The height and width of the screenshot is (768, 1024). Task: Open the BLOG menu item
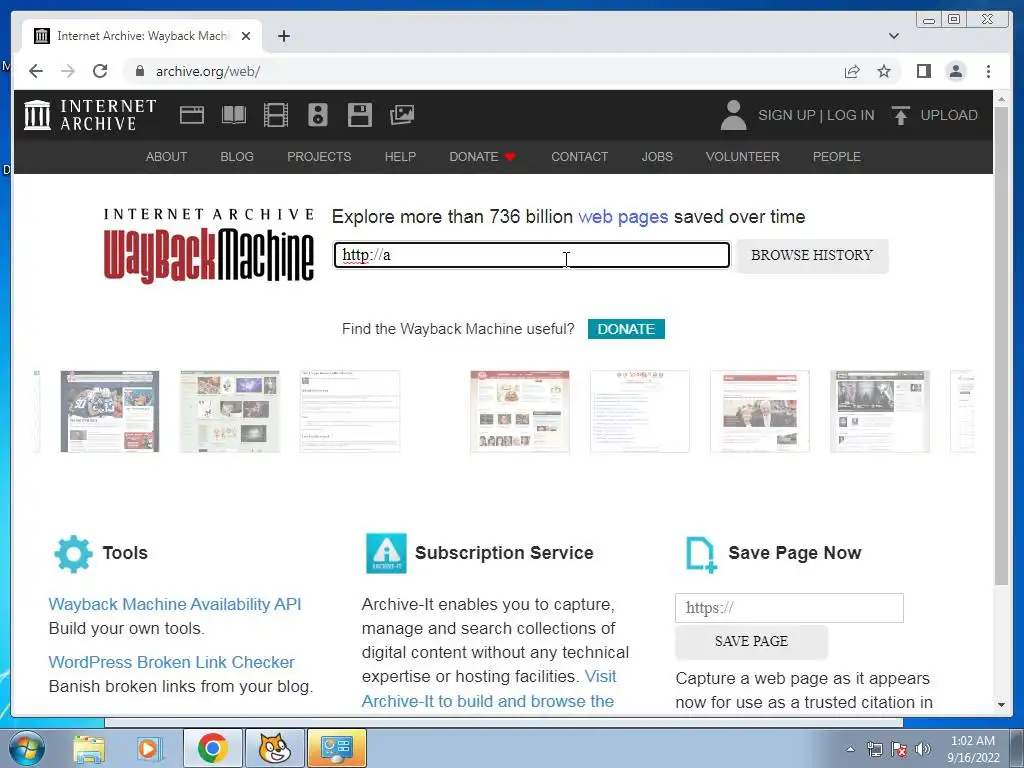click(x=236, y=157)
